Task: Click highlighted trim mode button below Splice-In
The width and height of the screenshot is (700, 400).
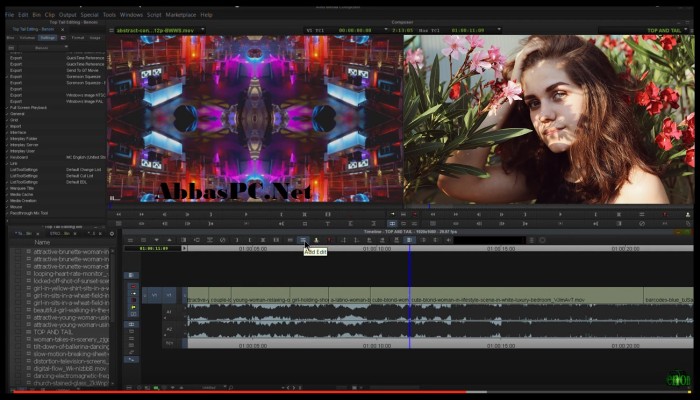Action: coord(392,223)
